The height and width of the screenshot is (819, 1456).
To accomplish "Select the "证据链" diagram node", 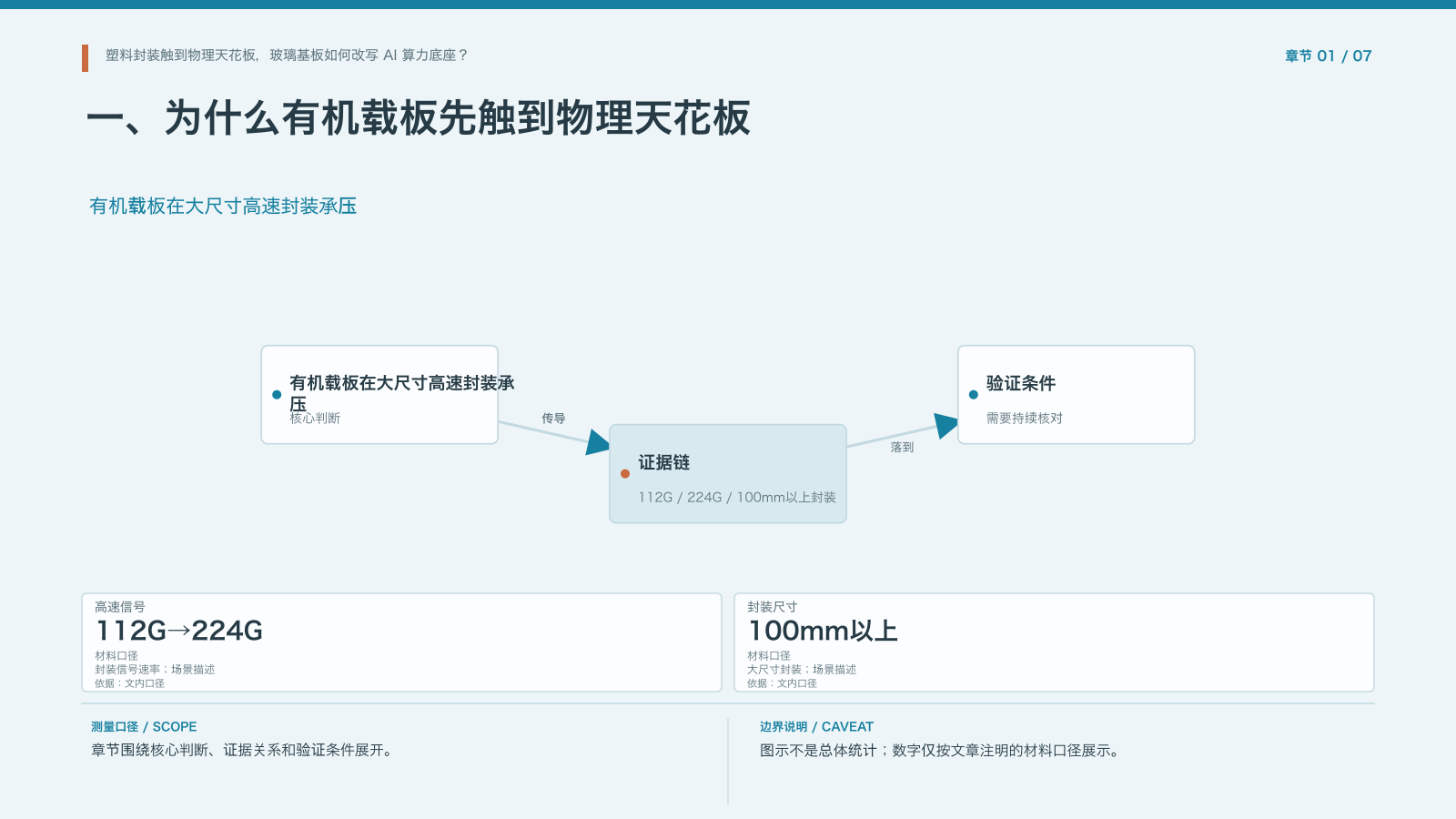I will click(x=728, y=473).
